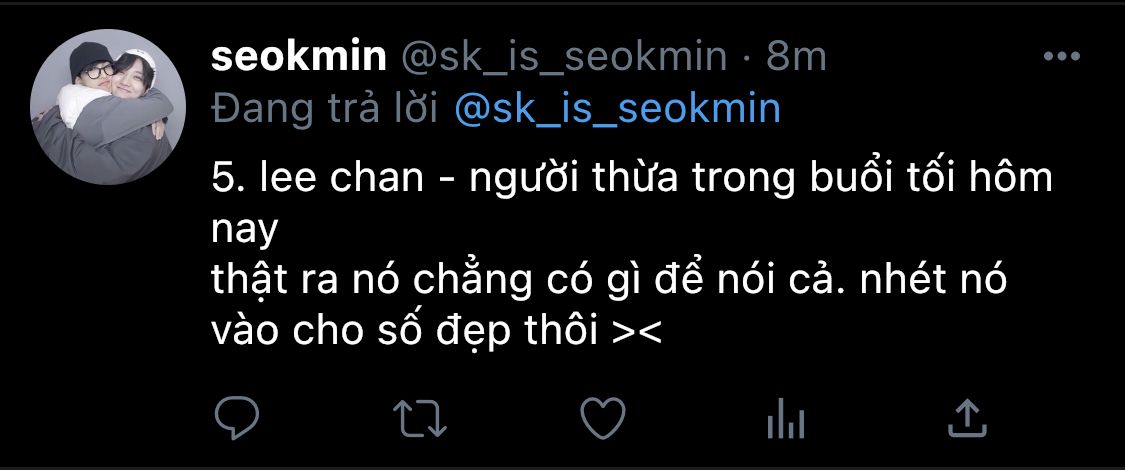Open the three-dot more options menu
Viewport: 1125px width, 470px height.
1061,57
